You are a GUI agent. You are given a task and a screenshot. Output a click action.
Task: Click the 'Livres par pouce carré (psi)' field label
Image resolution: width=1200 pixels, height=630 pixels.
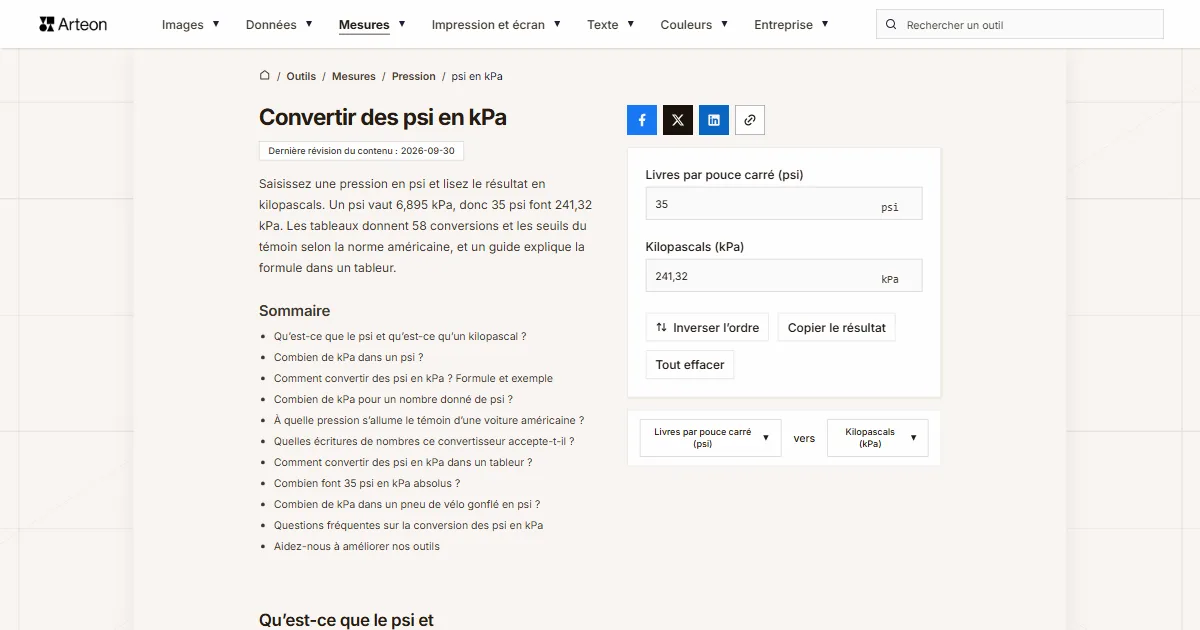point(724,174)
